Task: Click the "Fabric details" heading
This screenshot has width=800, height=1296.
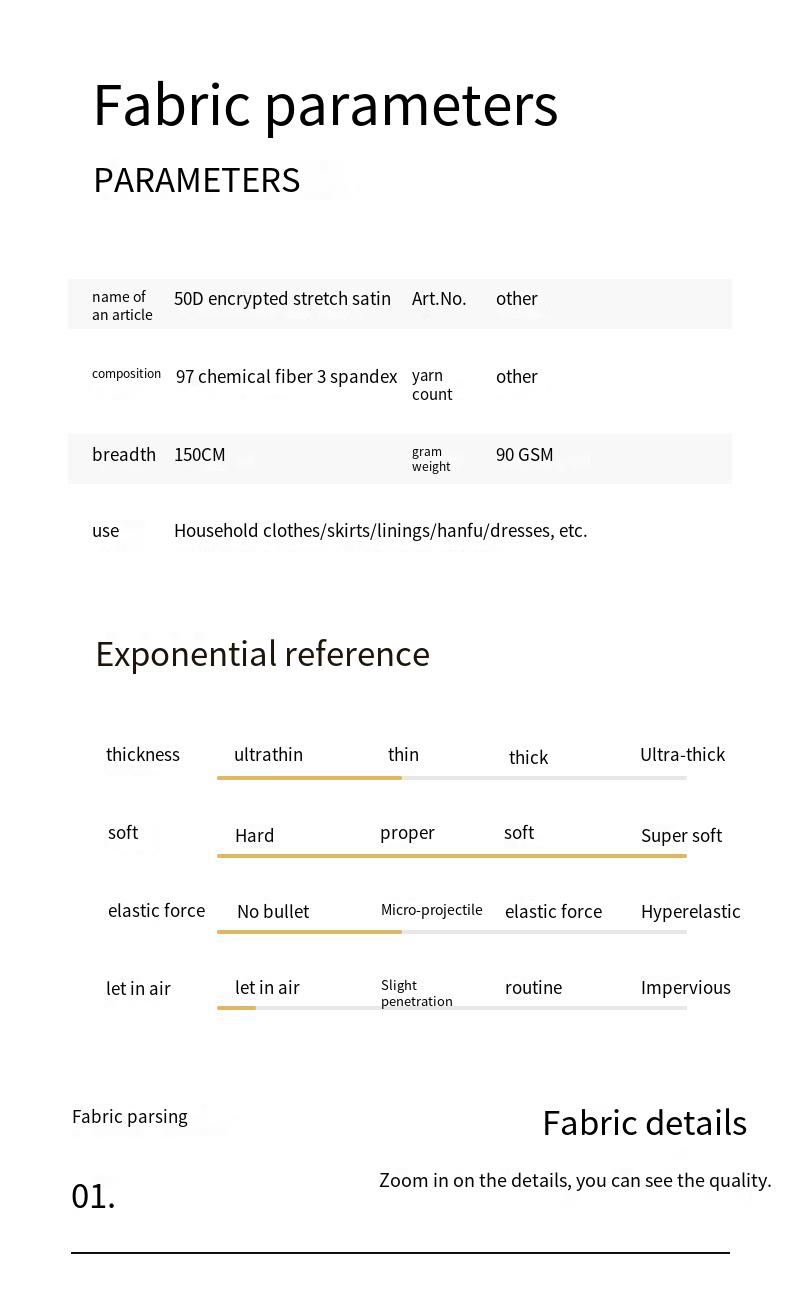Action: [644, 1123]
